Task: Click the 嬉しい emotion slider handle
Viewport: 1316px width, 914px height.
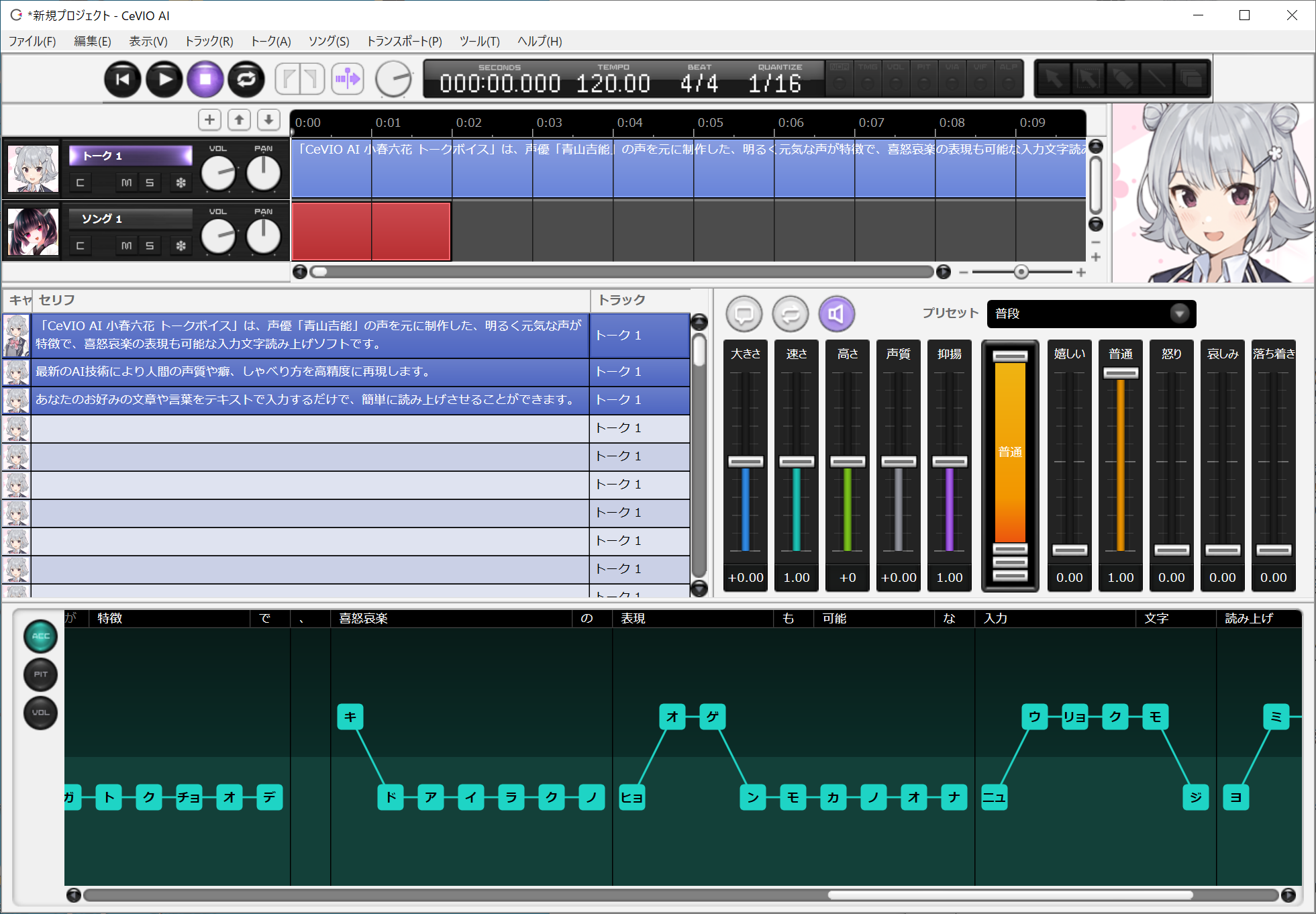Action: [1070, 550]
